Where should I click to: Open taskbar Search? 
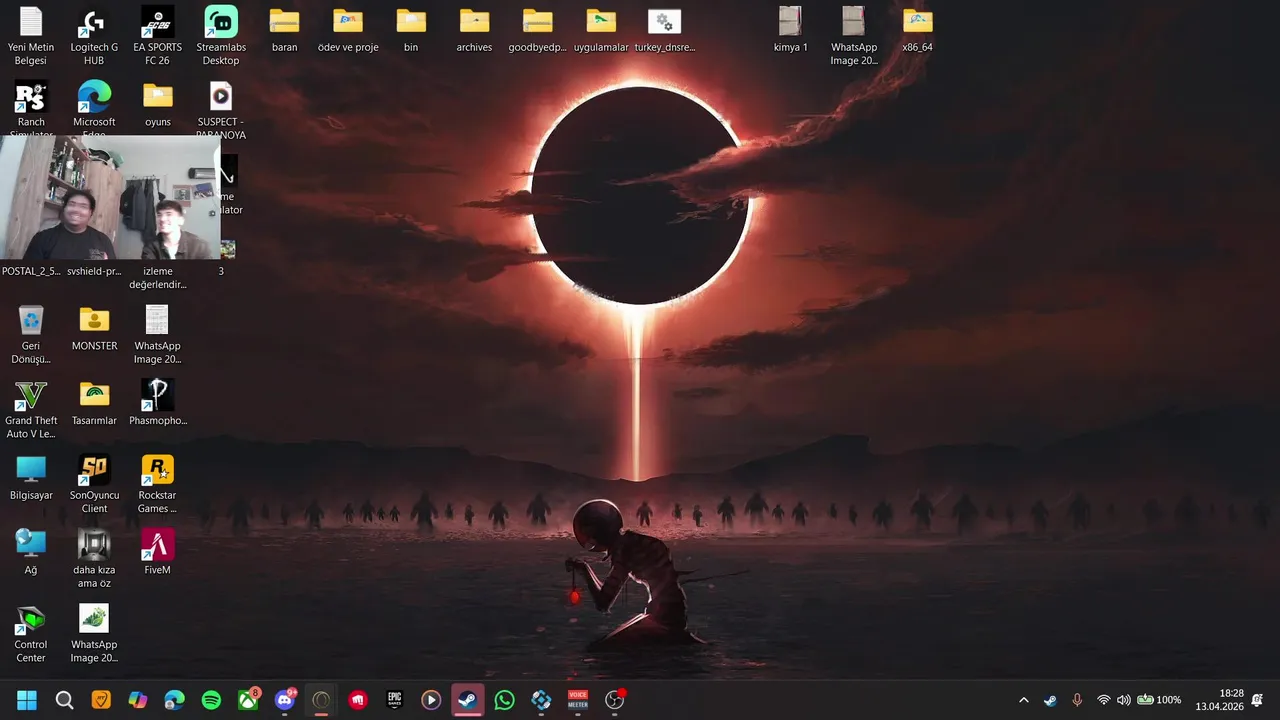pyautogui.click(x=64, y=700)
